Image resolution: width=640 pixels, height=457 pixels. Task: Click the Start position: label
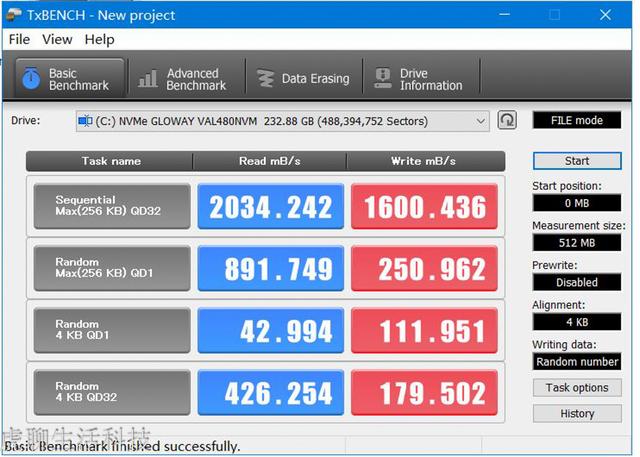click(567, 186)
